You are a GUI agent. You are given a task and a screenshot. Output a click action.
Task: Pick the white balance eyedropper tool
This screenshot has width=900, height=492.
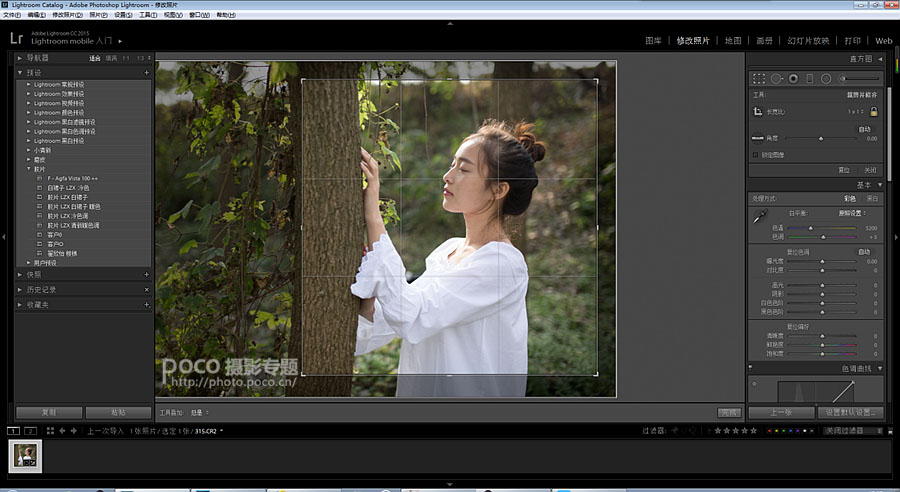[x=760, y=216]
